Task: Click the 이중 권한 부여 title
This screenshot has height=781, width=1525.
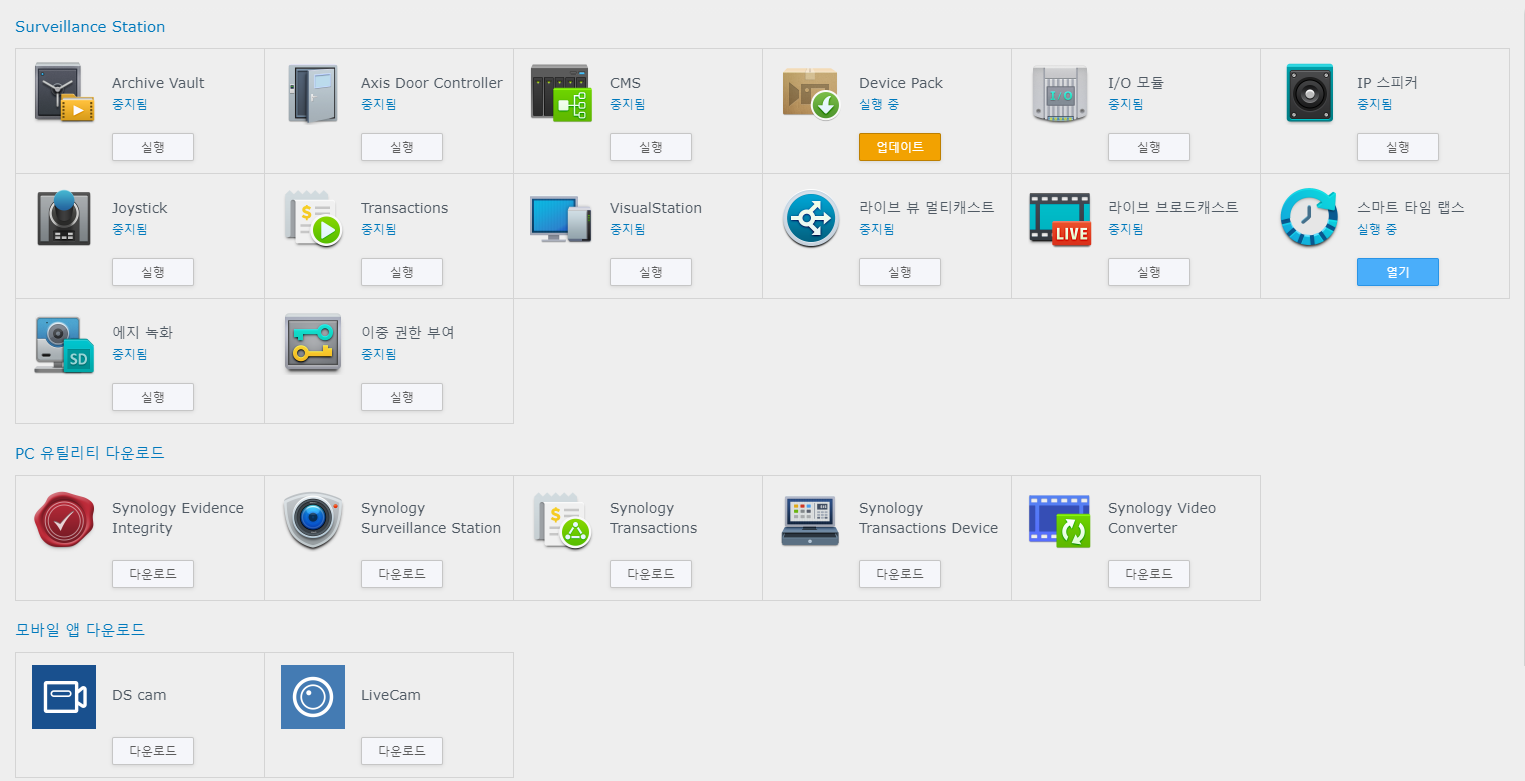Action: point(408,332)
